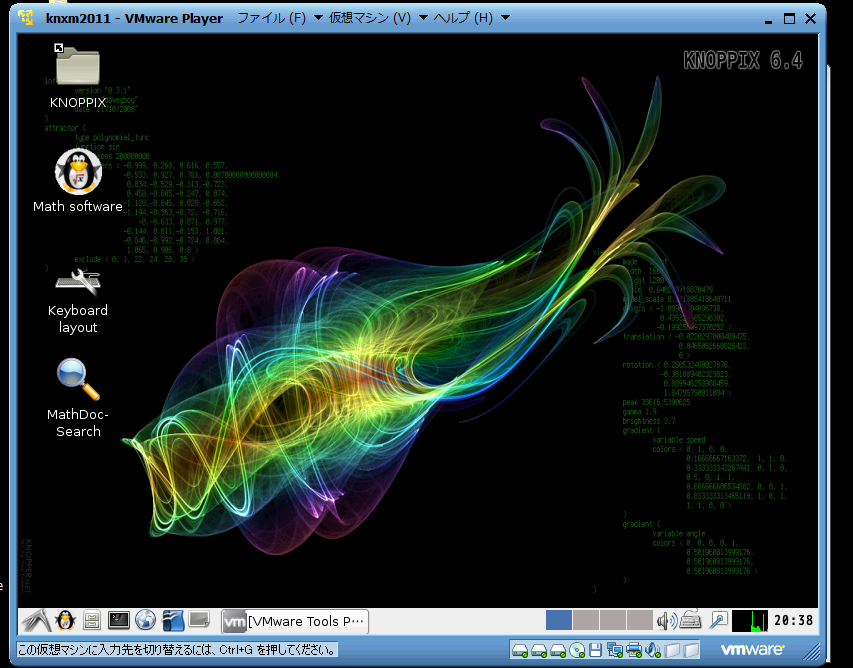The width and height of the screenshot is (853, 668).
Task: Open the MathDoc-Search magnifier icon
Action: point(78,379)
